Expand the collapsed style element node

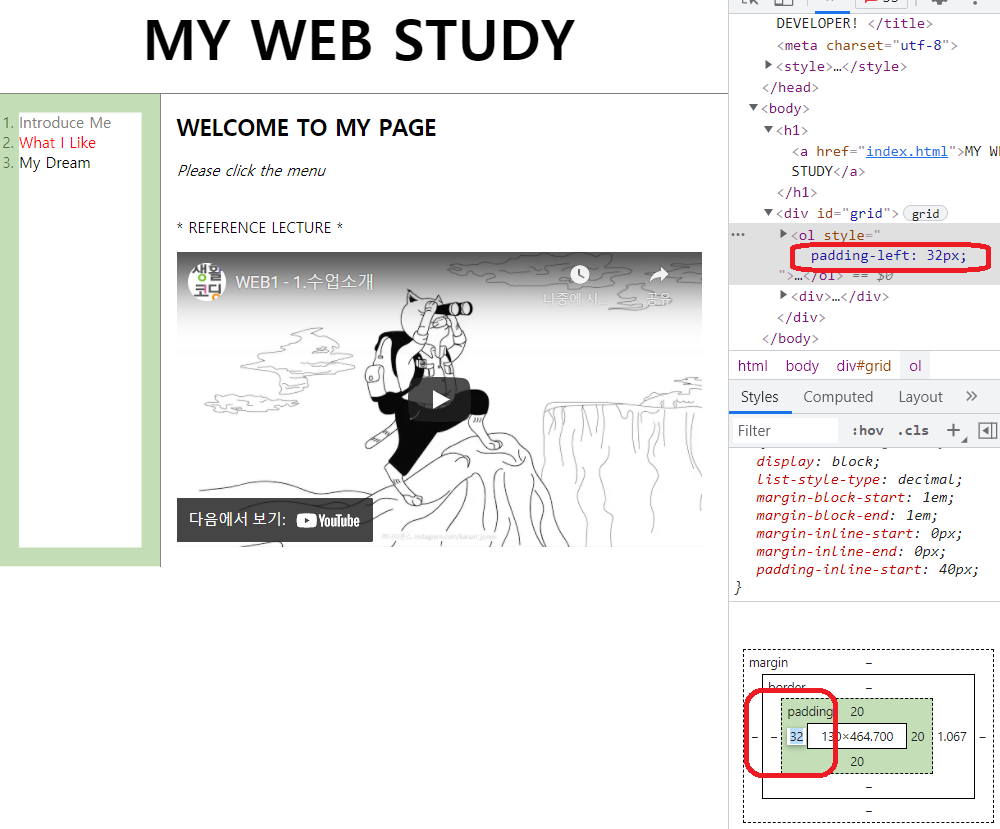pos(768,65)
